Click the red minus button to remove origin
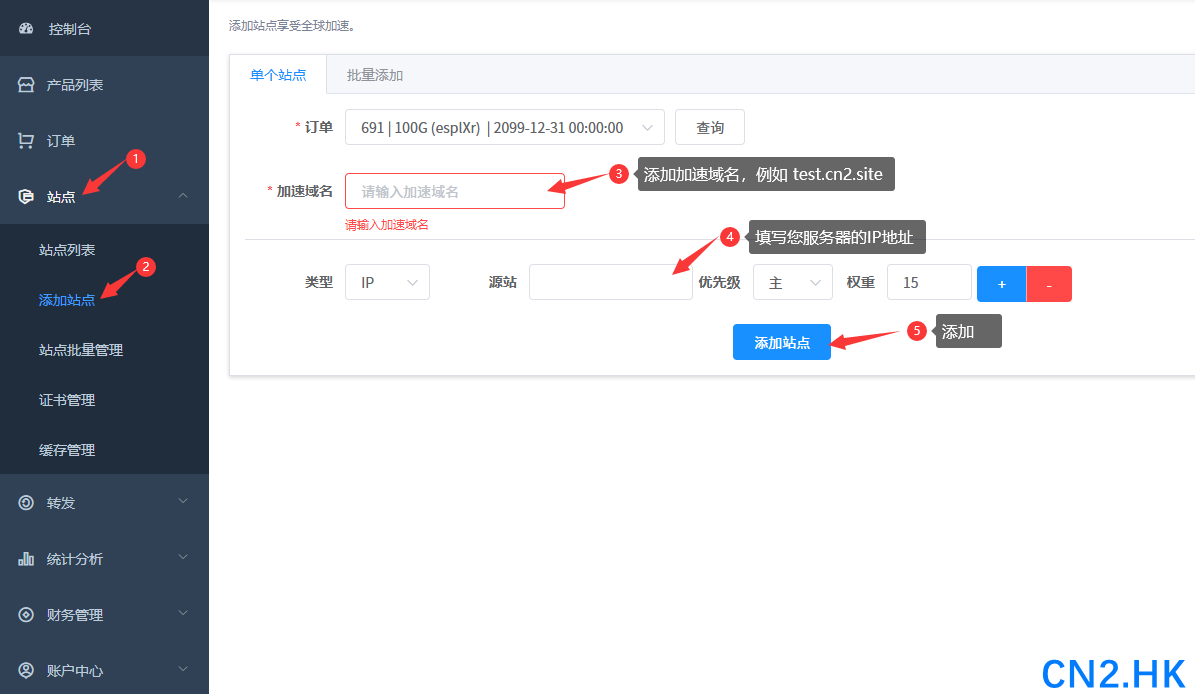 [1049, 284]
